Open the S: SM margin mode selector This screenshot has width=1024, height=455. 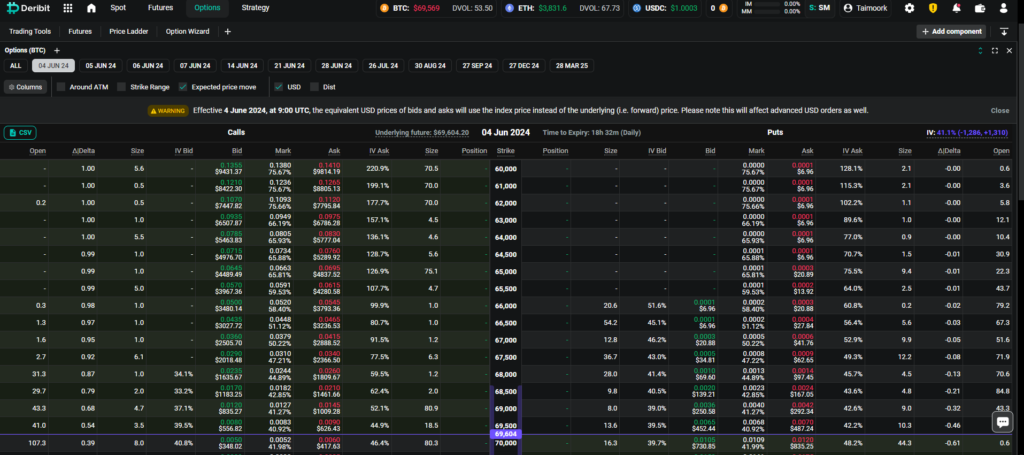point(819,8)
